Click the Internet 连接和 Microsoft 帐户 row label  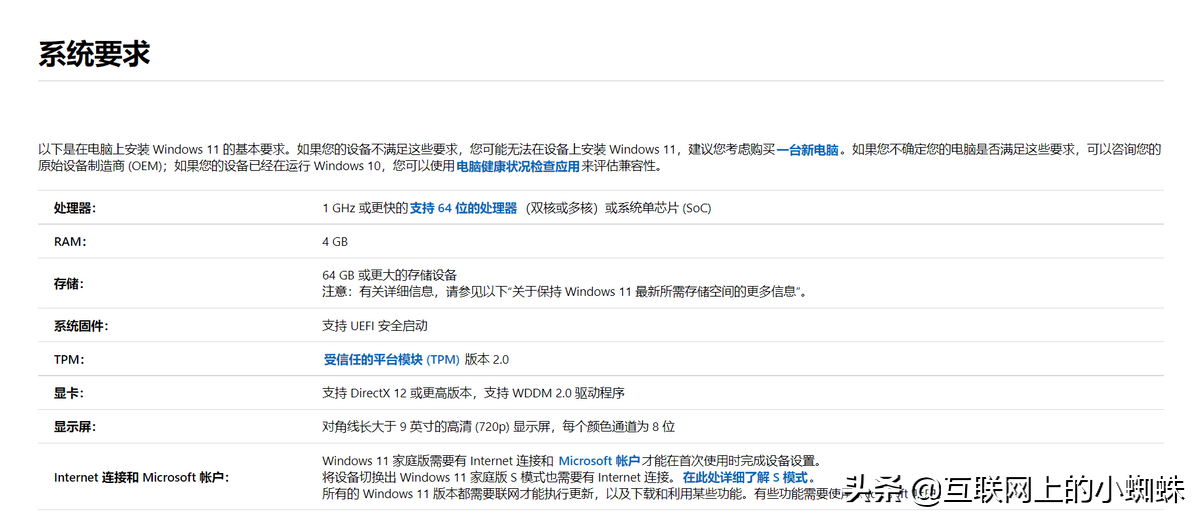[141, 477]
